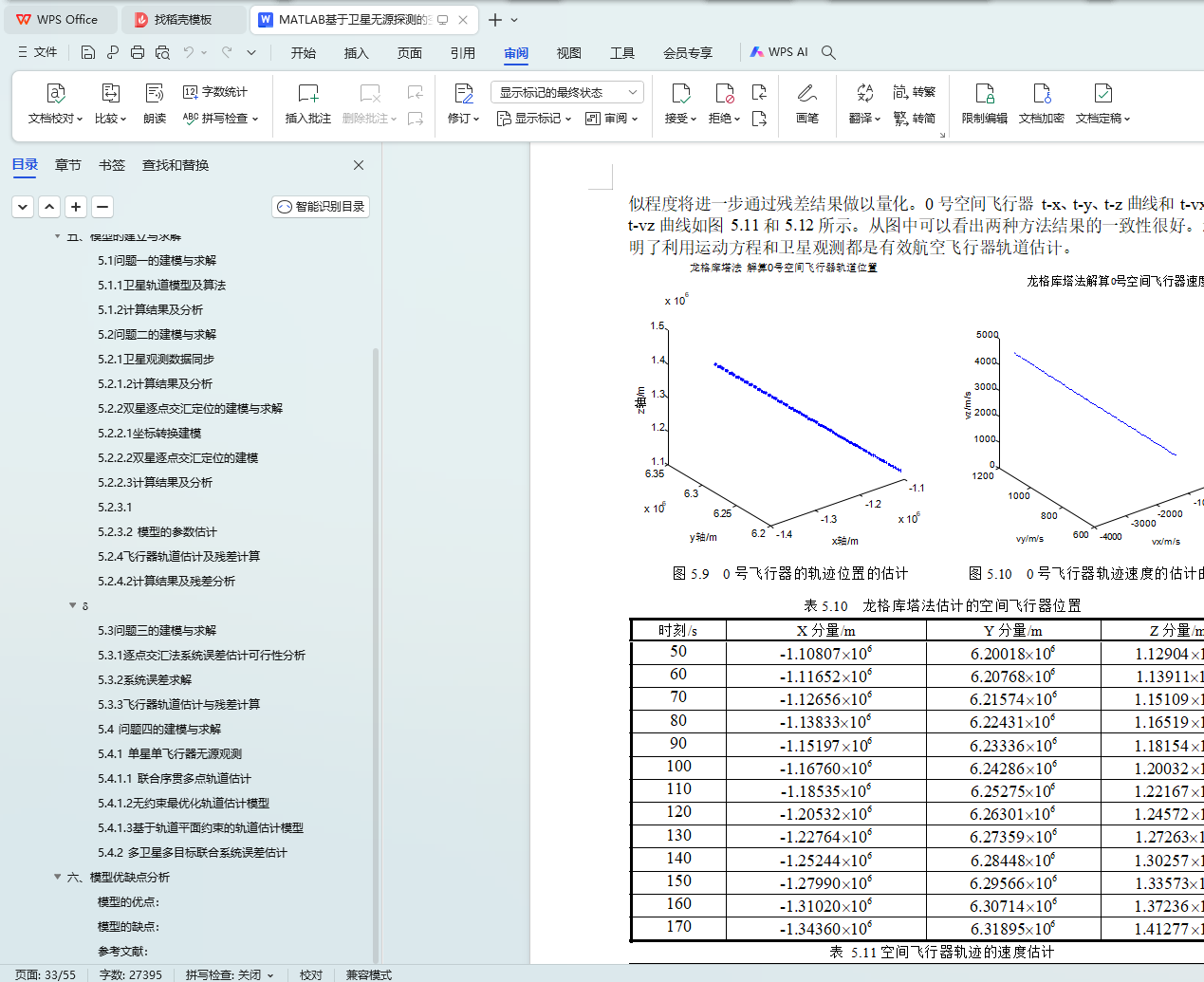1204x982 pixels.
Task: Open 拼写检查: 关闭 status bar dropdown
Action: [x=230, y=974]
